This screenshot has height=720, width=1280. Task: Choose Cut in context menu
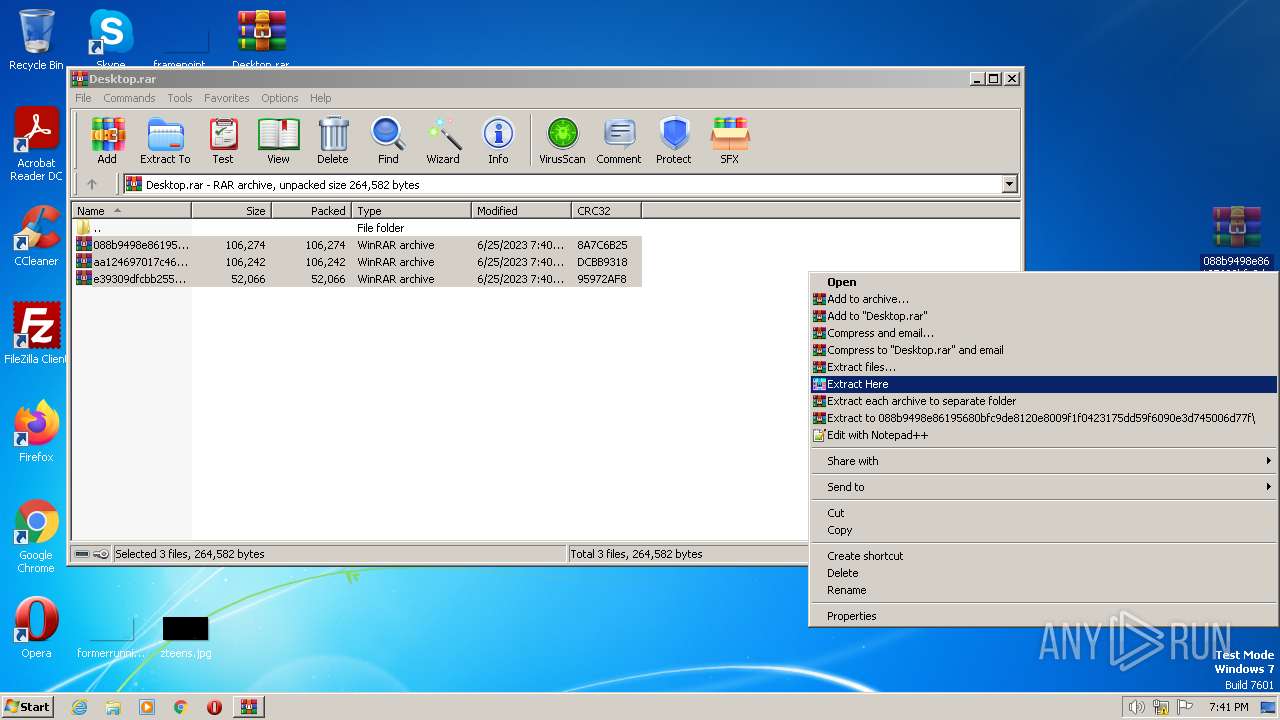[1044, 513]
